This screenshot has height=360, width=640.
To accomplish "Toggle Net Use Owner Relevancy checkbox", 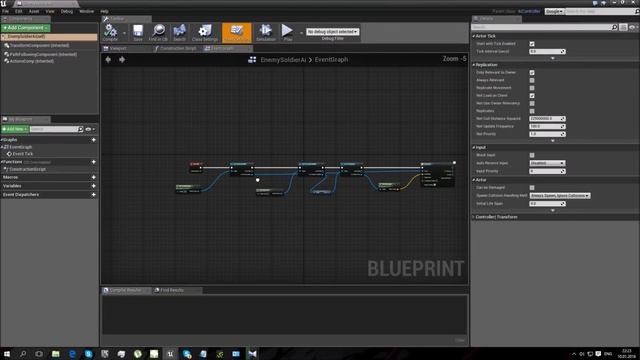I will (532, 103).
